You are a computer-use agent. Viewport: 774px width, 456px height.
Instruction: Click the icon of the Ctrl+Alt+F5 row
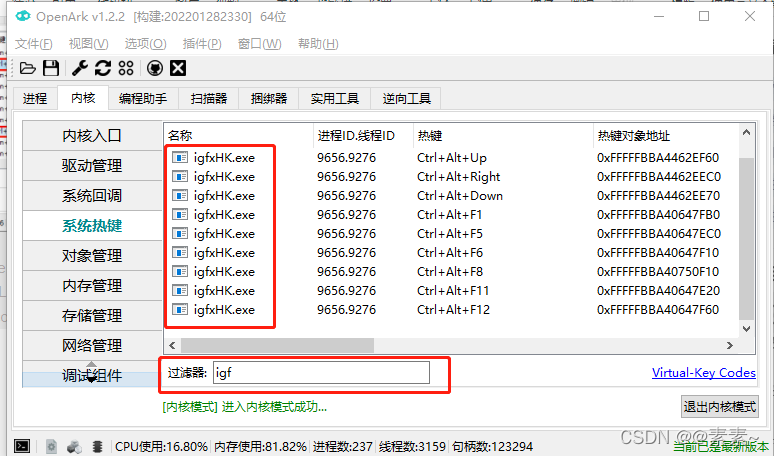pyautogui.click(x=180, y=233)
